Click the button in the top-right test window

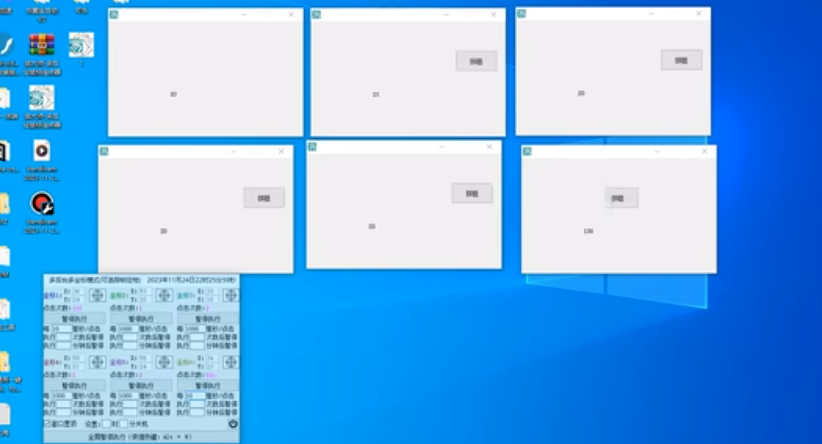click(681, 60)
